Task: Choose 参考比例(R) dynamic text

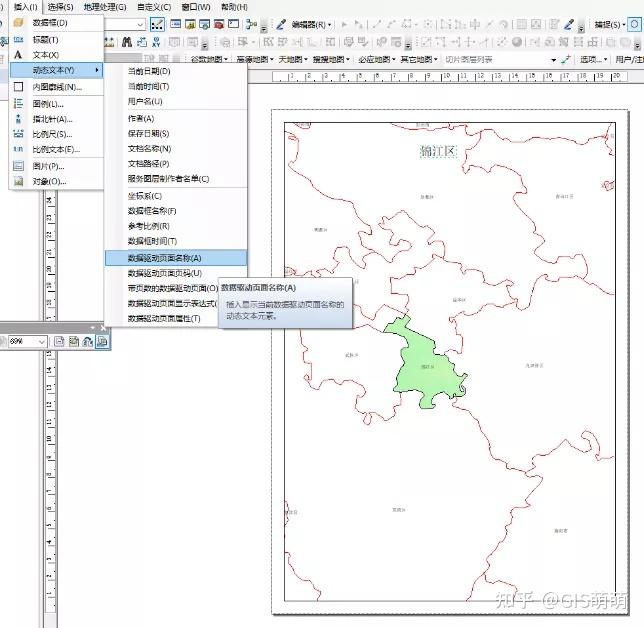Action: coord(148,226)
